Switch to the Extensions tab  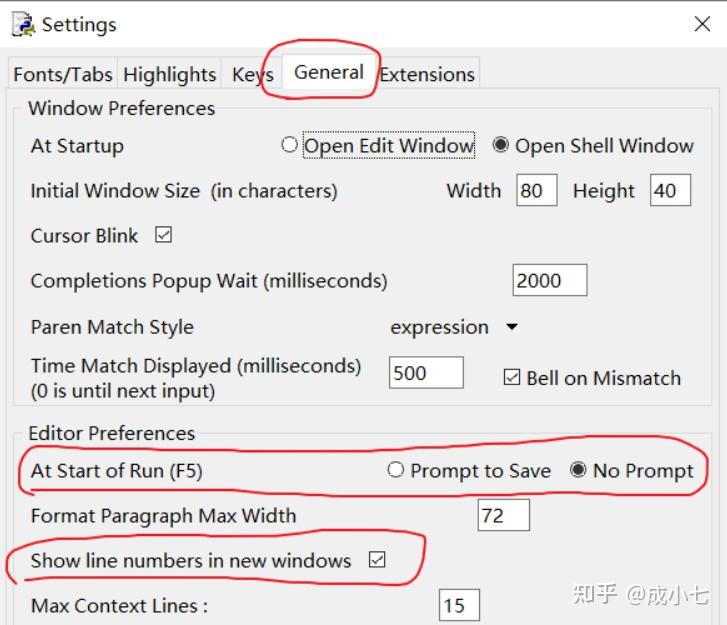click(x=427, y=74)
